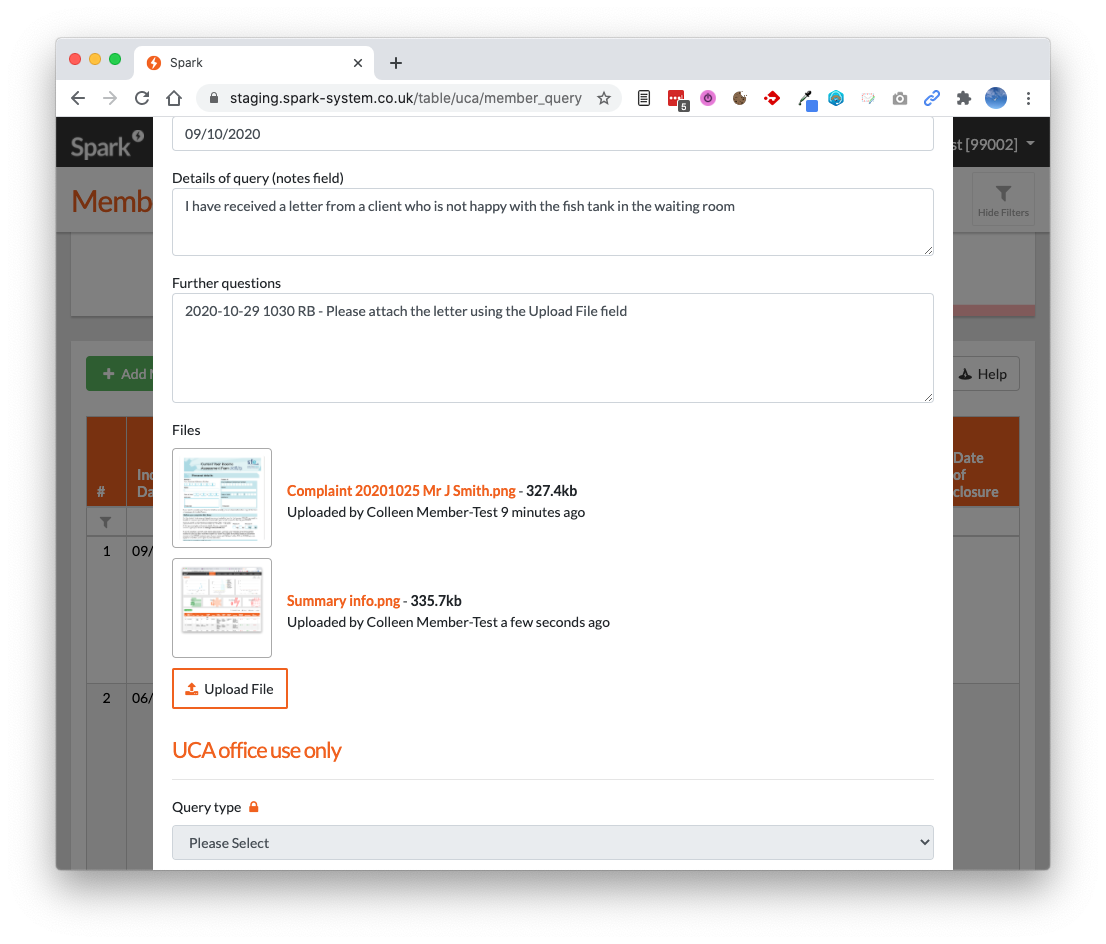Open the Chrome extensions puzzle icon
Viewport: 1106px width, 944px height.
(x=963, y=98)
